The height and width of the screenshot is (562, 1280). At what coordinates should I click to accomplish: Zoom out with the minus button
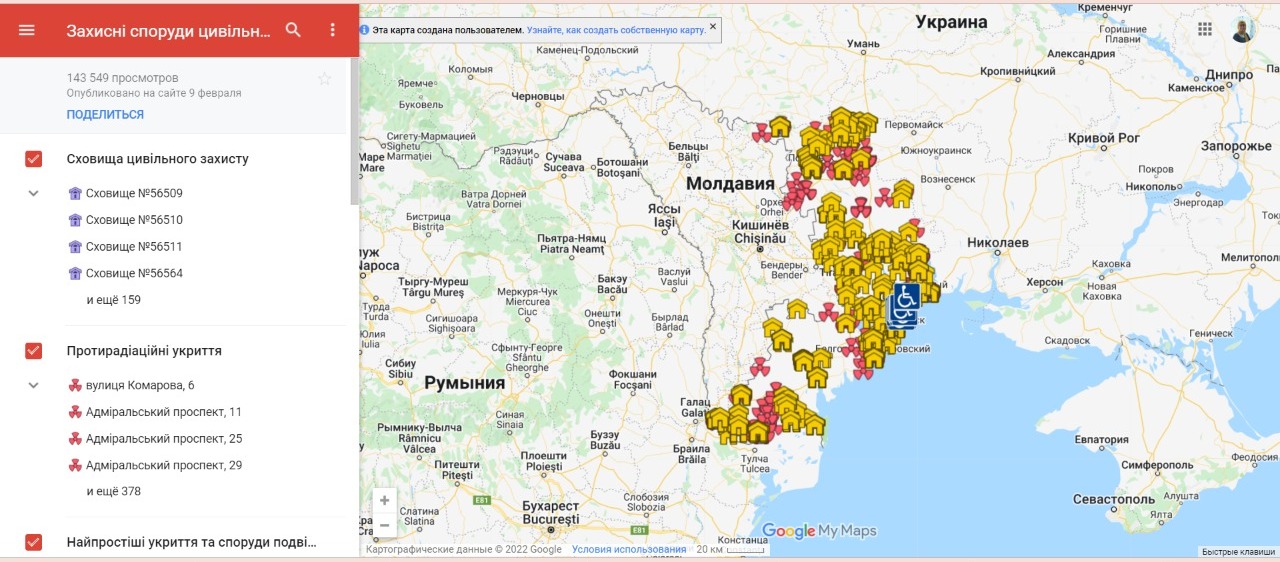[385, 524]
